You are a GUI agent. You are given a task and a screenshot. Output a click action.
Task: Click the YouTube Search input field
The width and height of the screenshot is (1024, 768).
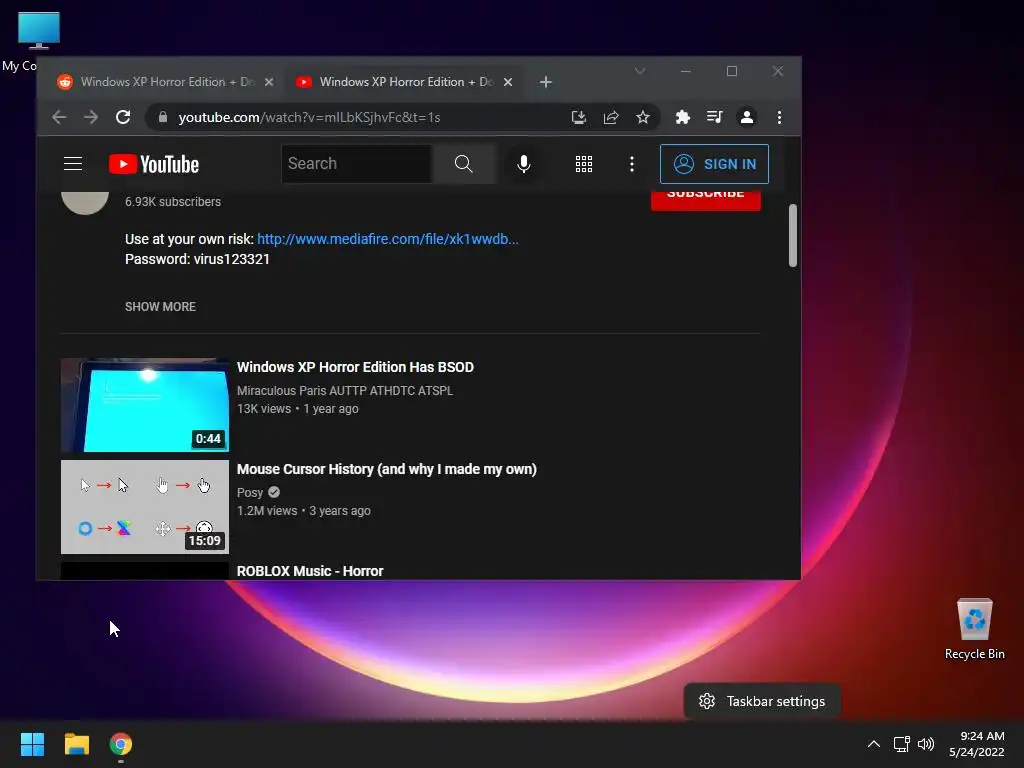click(357, 164)
